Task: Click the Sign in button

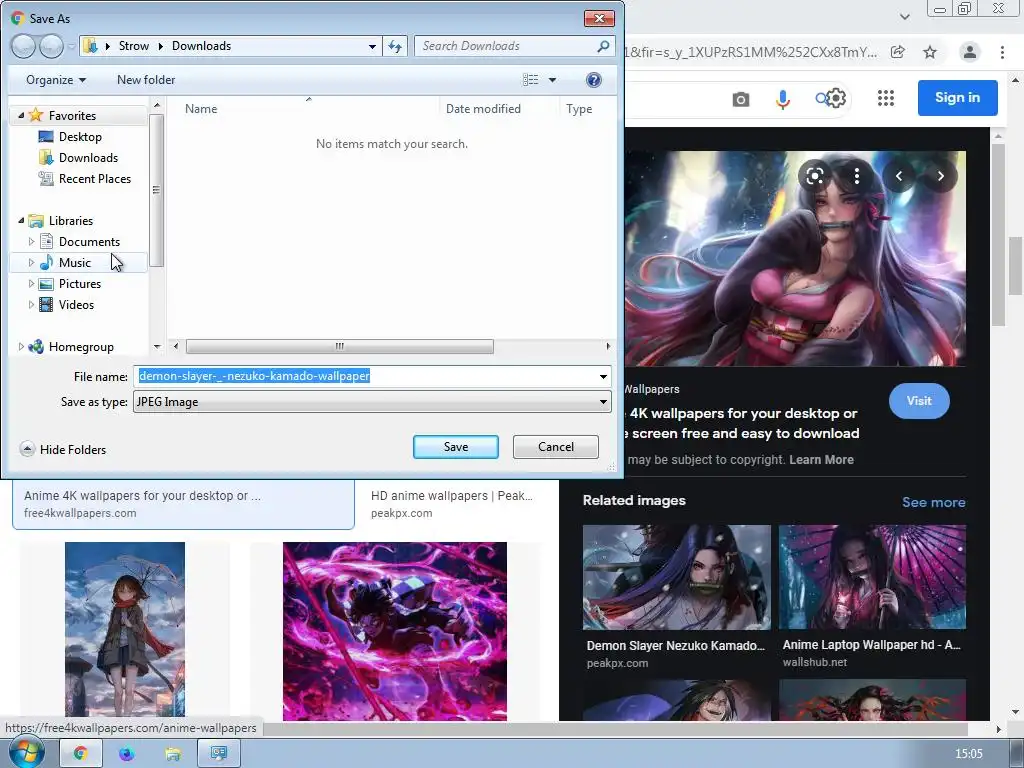Action: tap(957, 97)
